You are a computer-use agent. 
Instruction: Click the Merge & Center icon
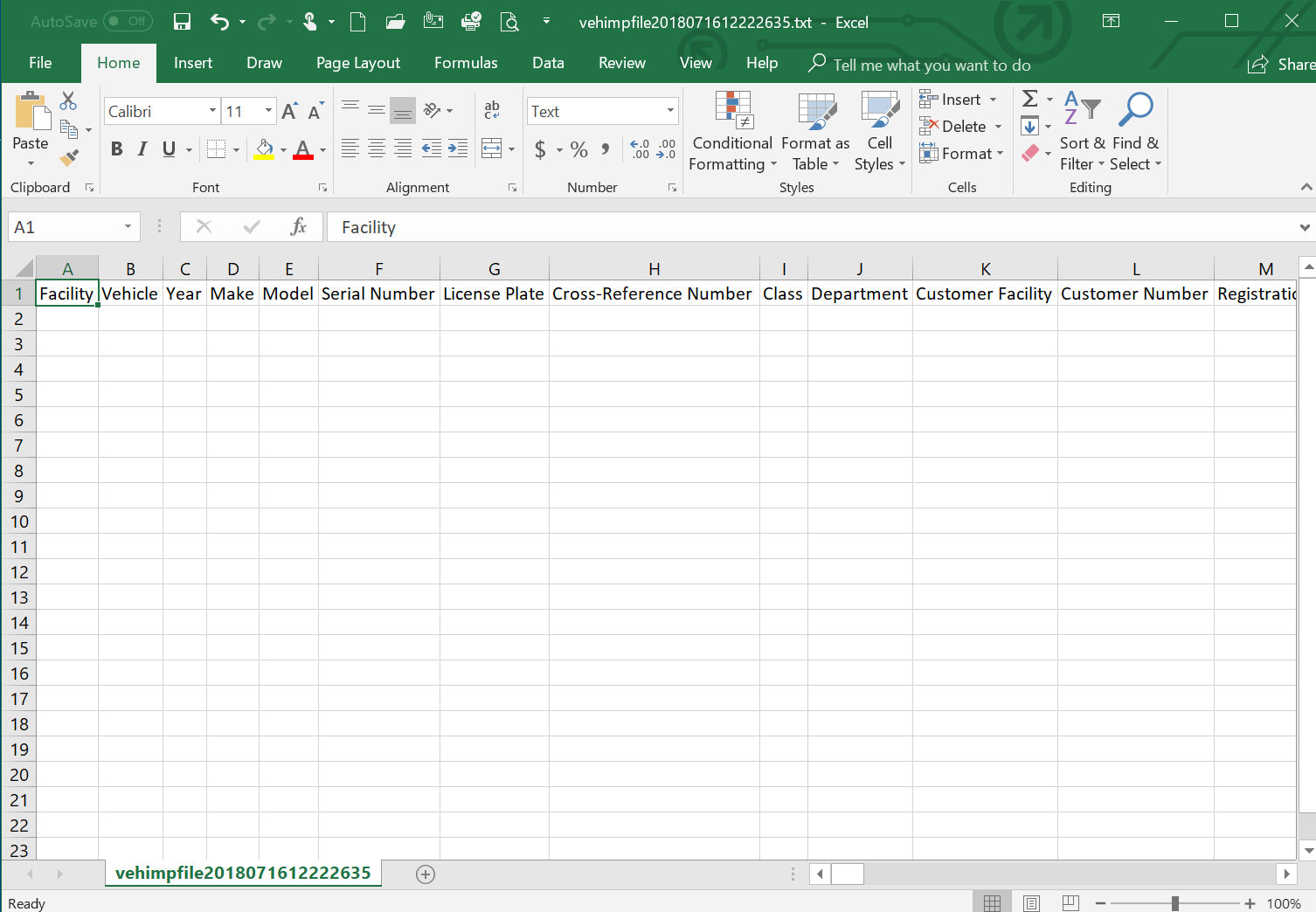[492, 149]
